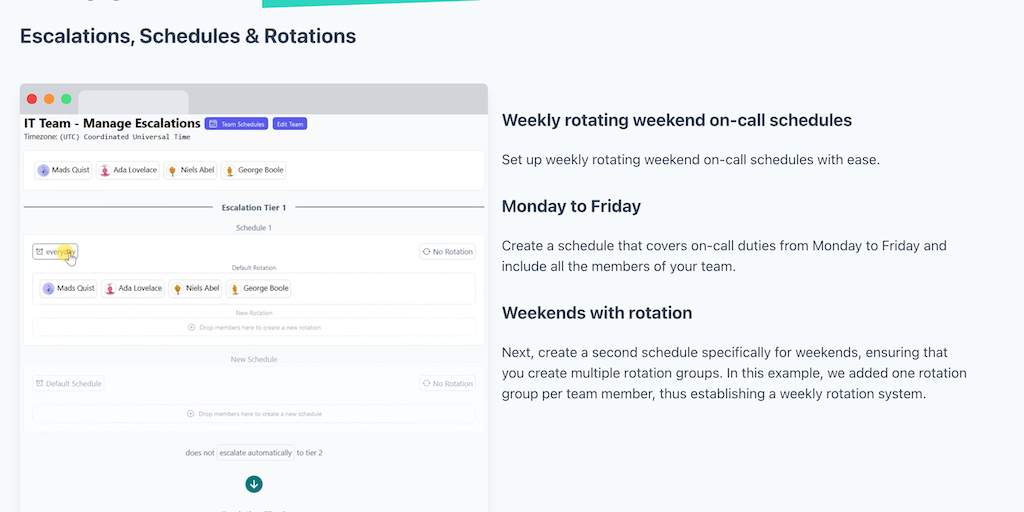Open Schedule 1 'No Rotation' selector
Image resolution: width=1024 pixels, height=512 pixels.
[447, 252]
